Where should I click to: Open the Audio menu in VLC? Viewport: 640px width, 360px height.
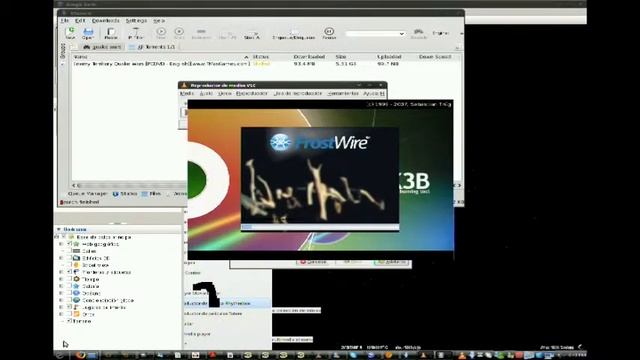click(206, 93)
